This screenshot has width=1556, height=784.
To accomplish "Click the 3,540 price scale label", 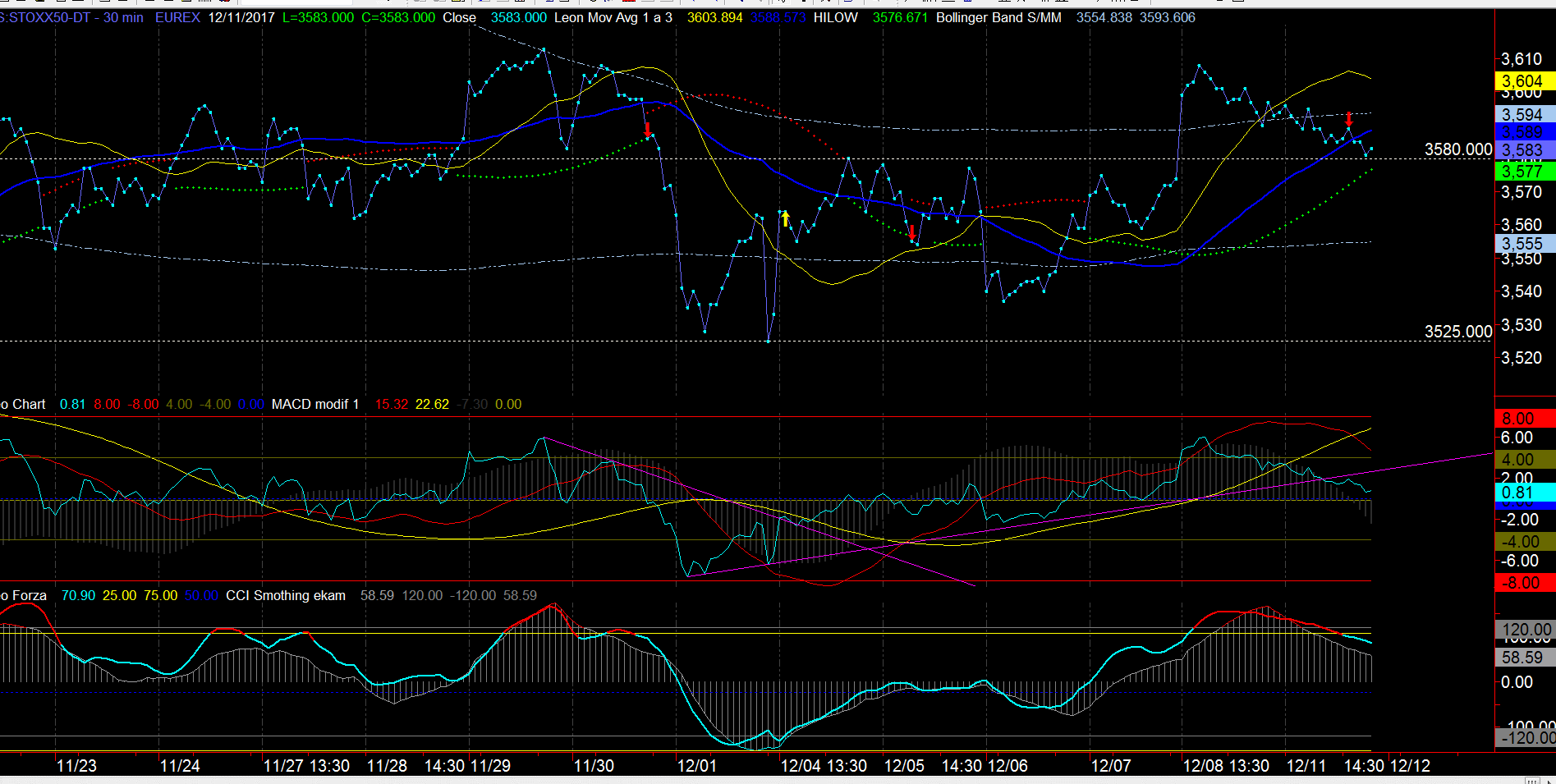I will click(x=1522, y=291).
